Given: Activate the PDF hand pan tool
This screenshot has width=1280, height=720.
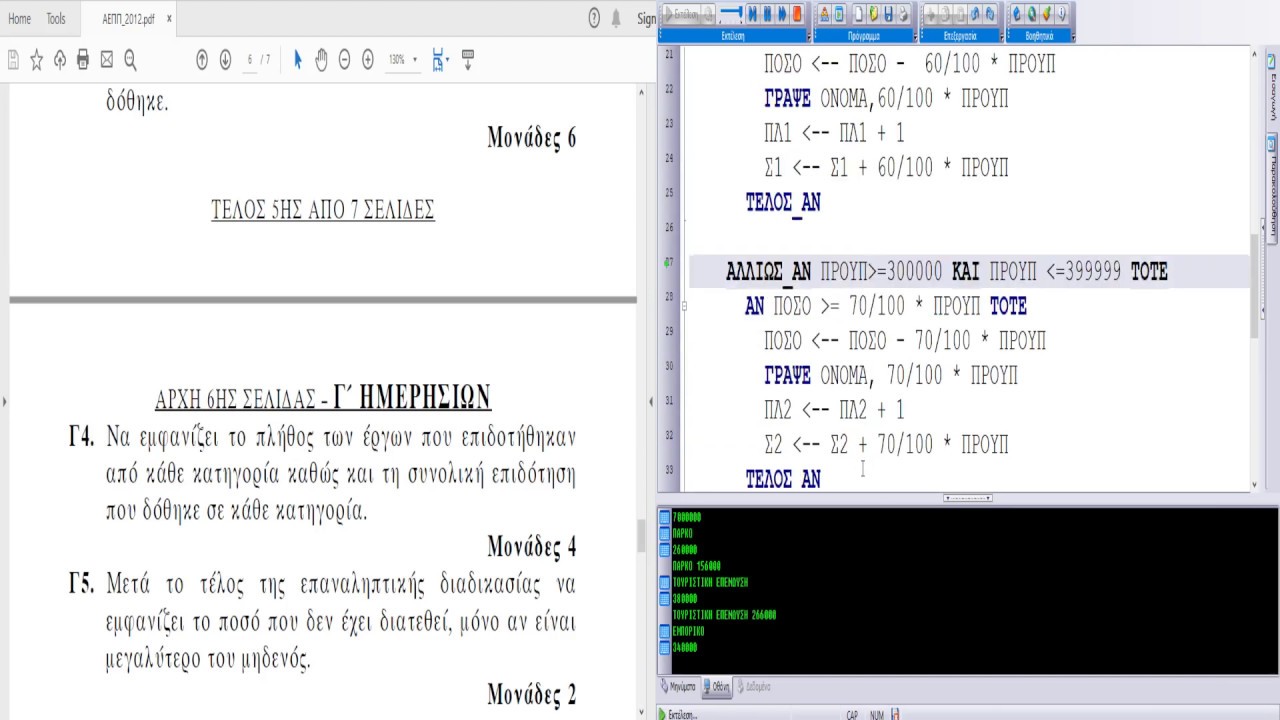Looking at the screenshot, I should tap(321, 60).
